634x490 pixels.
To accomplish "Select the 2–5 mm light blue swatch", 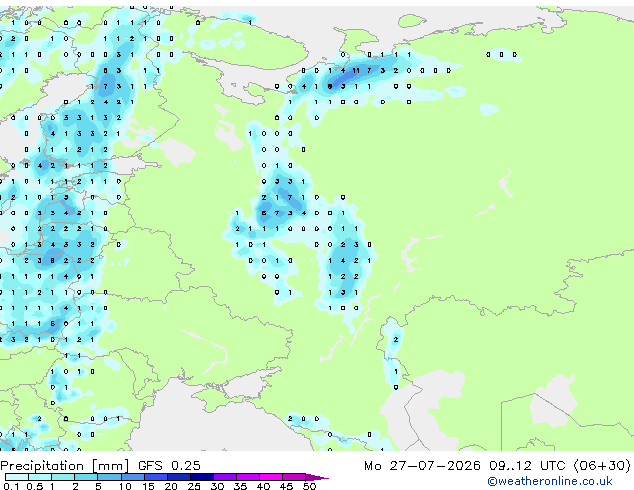I will (x=86, y=477).
